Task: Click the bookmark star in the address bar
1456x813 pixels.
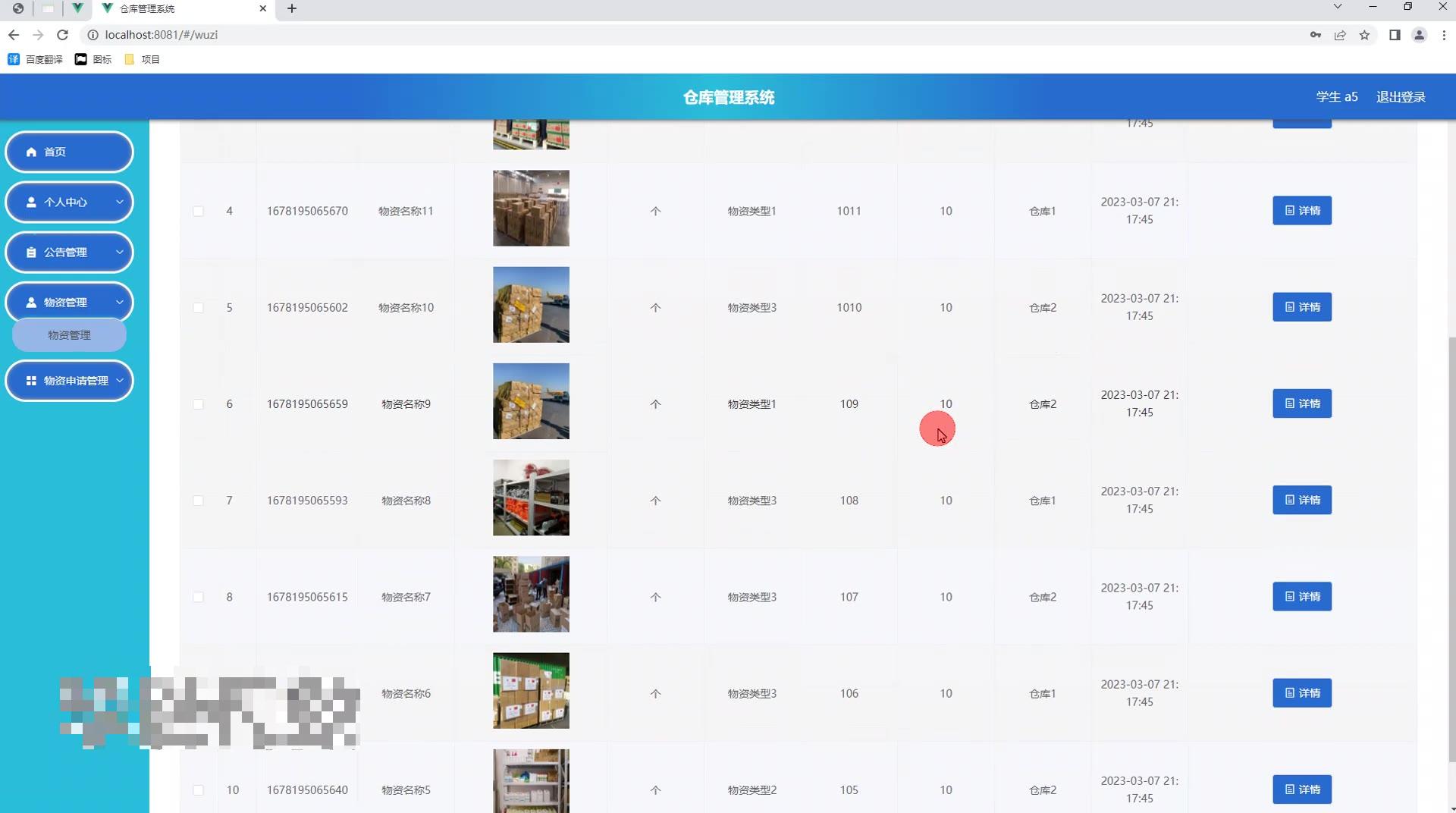Action: [x=1365, y=35]
